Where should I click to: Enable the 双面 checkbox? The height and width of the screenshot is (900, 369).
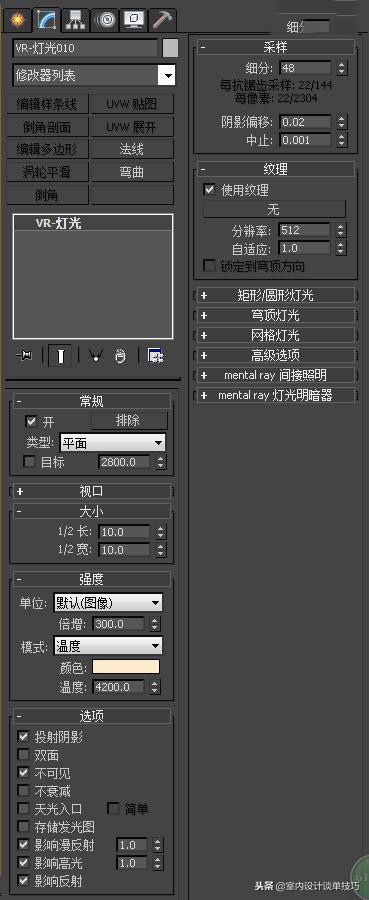(24, 755)
